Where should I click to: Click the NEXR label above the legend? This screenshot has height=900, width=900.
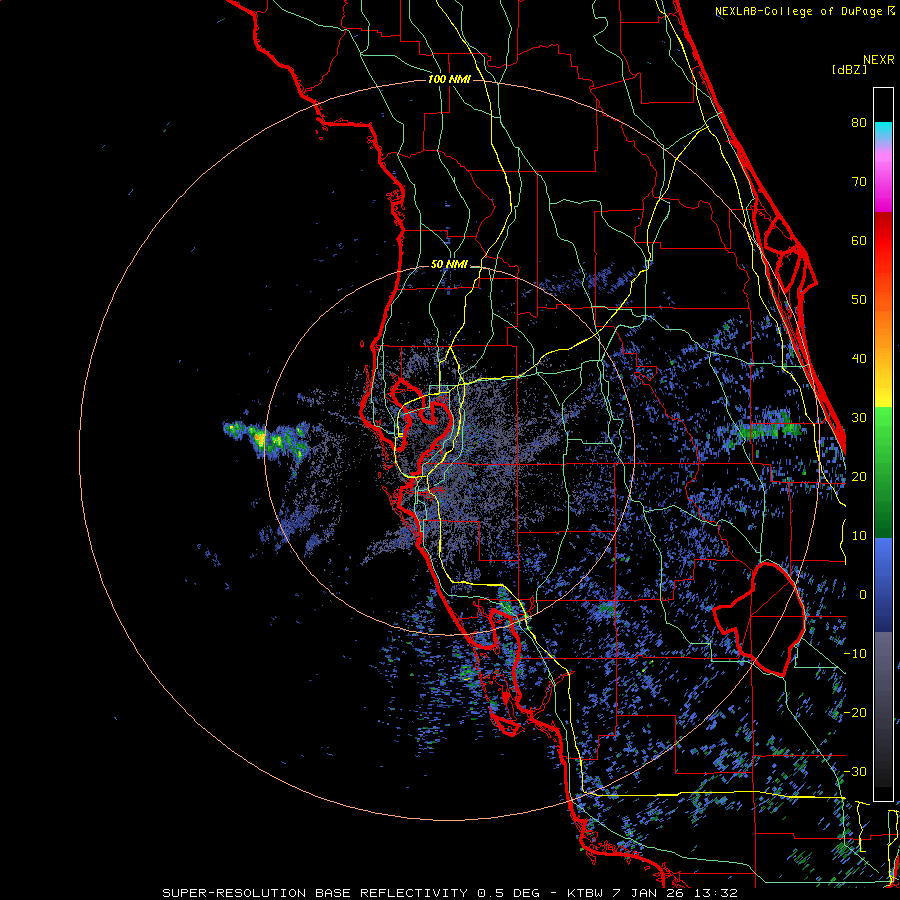pyautogui.click(x=878, y=60)
